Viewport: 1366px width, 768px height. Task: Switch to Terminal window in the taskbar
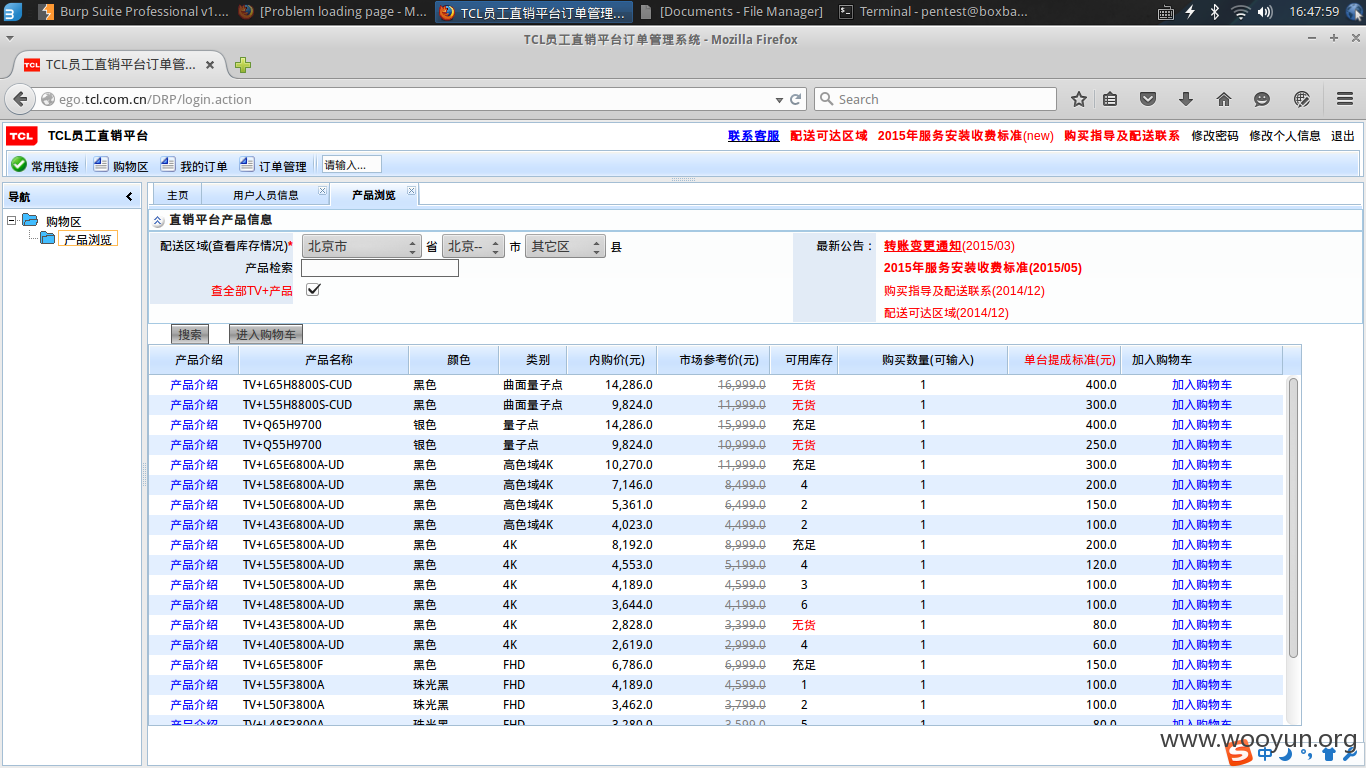tap(931, 12)
